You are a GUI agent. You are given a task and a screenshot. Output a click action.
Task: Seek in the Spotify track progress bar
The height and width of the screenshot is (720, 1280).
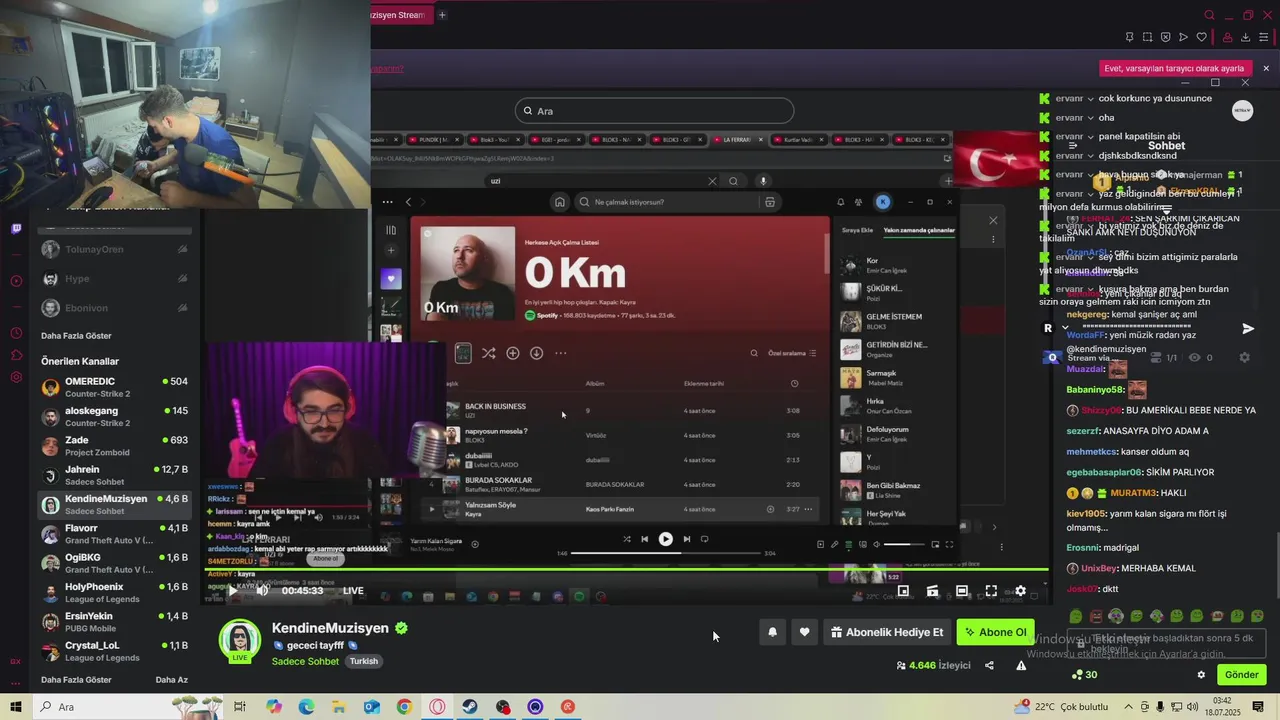point(665,553)
